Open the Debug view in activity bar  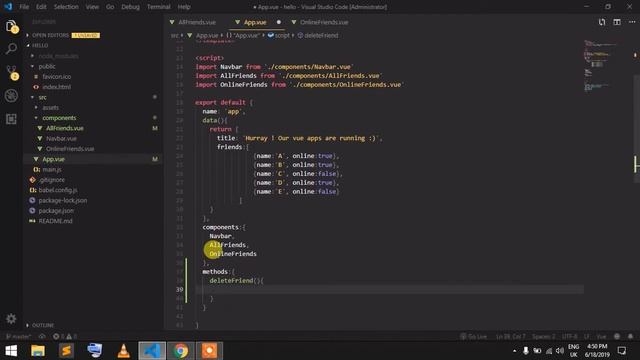pyautogui.click(x=11, y=96)
